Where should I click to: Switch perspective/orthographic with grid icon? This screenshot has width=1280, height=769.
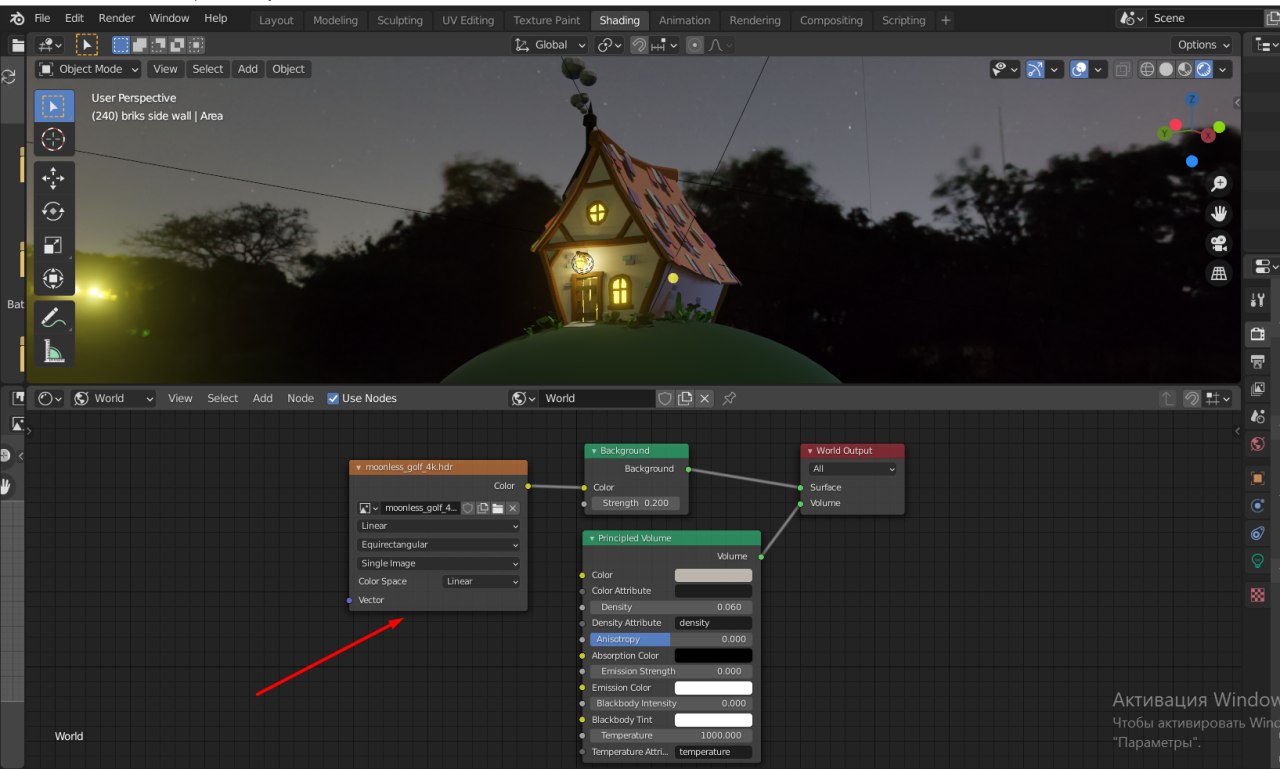(x=1219, y=273)
